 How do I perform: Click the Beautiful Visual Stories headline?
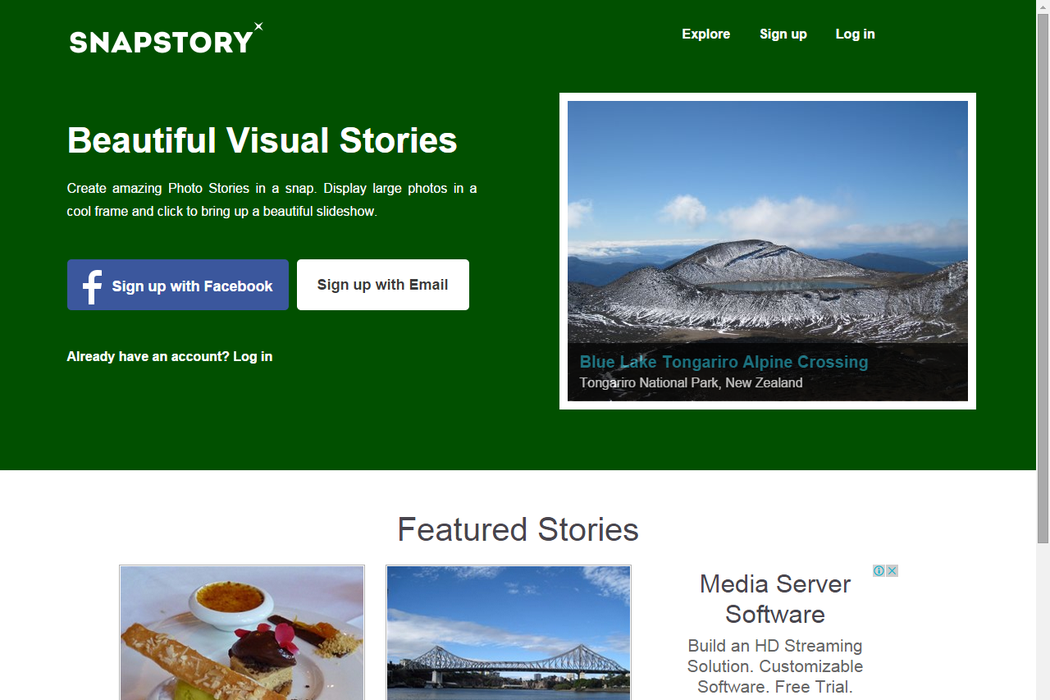[x=262, y=141]
